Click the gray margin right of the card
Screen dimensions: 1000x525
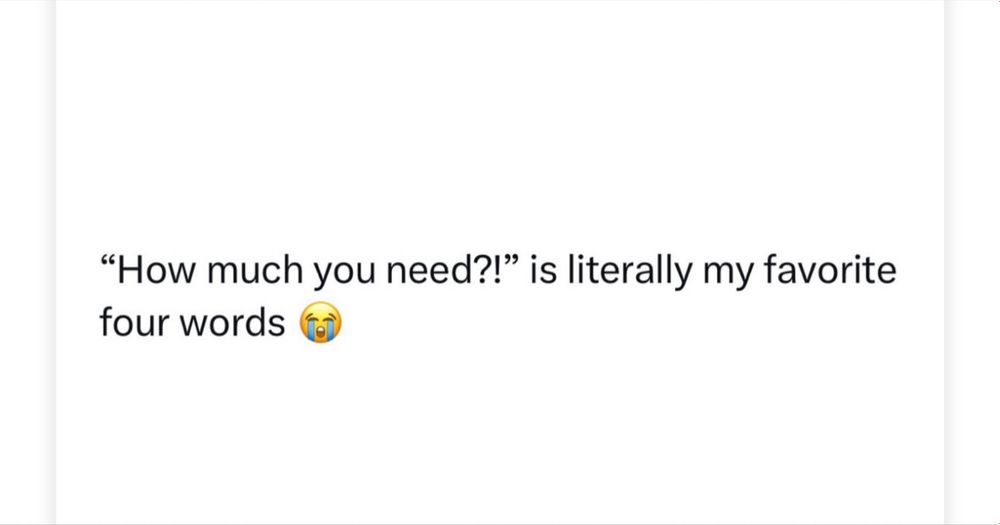(972, 262)
